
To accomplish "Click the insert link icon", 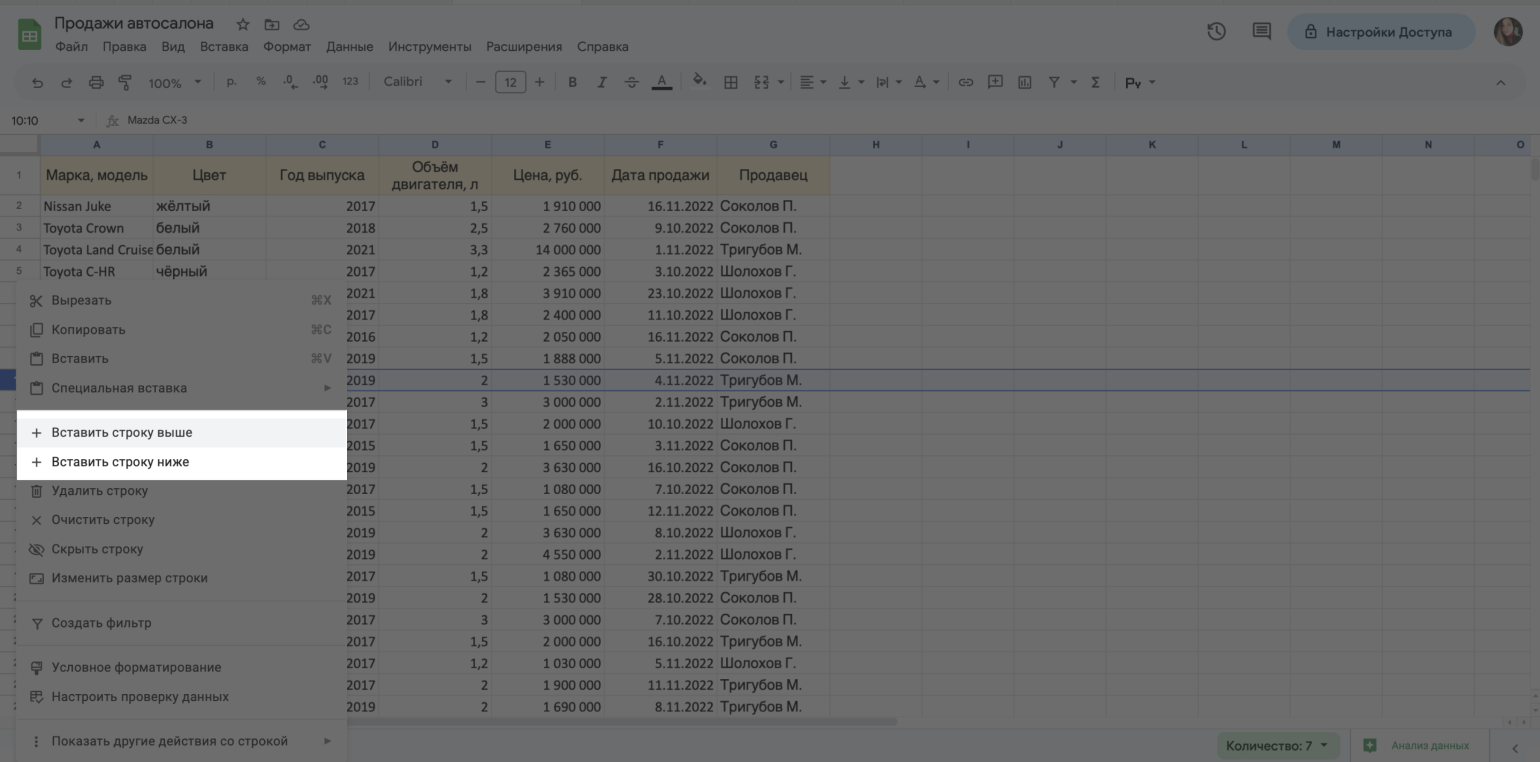I will point(965,83).
